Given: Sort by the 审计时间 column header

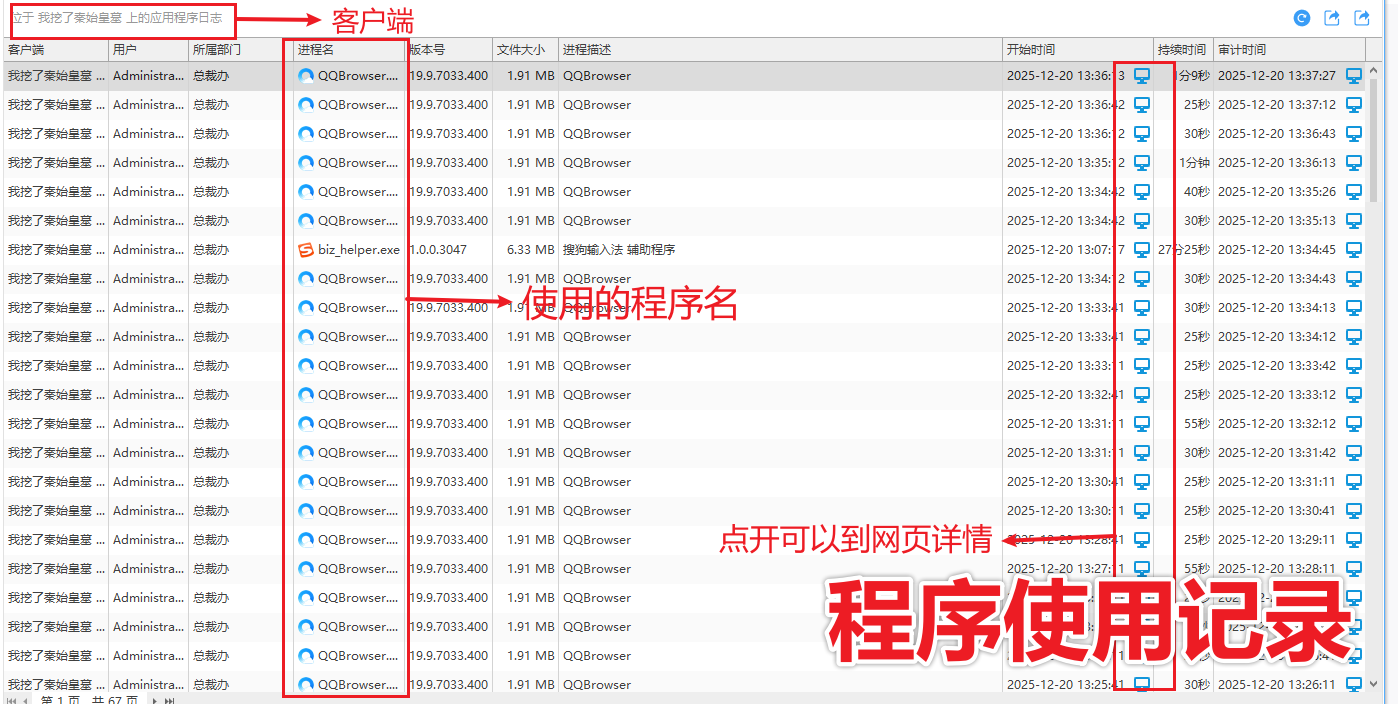Looking at the screenshot, I should 1289,49.
